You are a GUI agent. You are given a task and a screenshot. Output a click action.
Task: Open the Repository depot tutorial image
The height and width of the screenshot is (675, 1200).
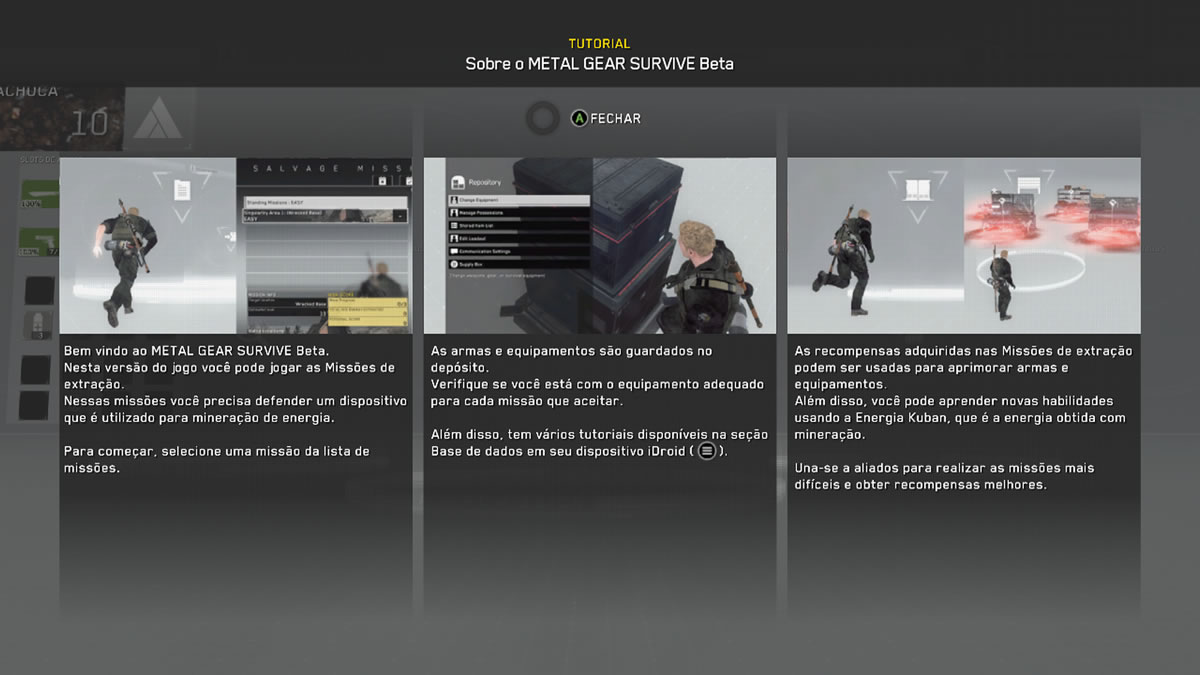click(600, 245)
